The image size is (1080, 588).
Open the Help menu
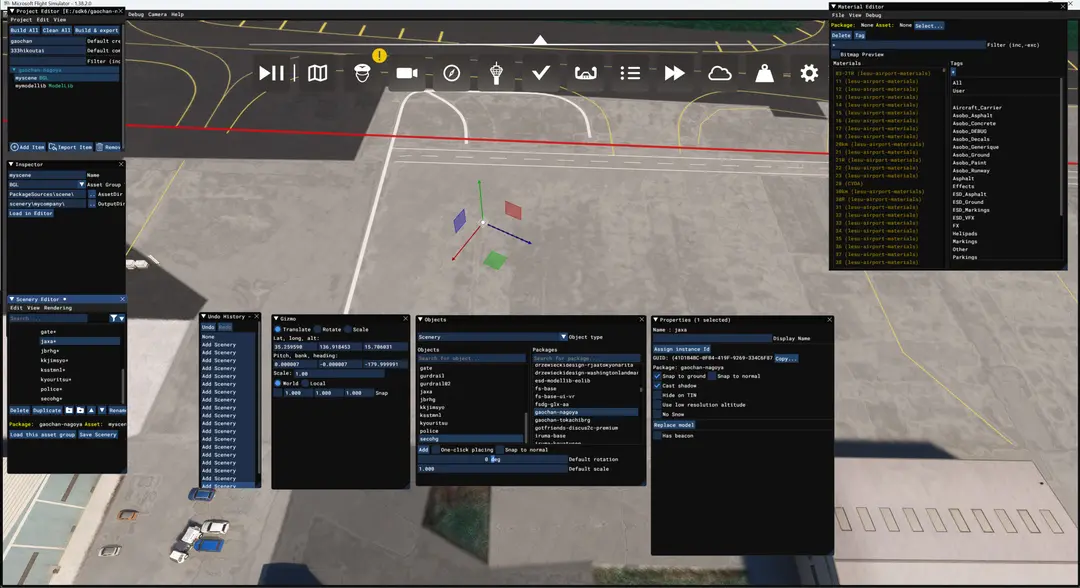(177, 14)
